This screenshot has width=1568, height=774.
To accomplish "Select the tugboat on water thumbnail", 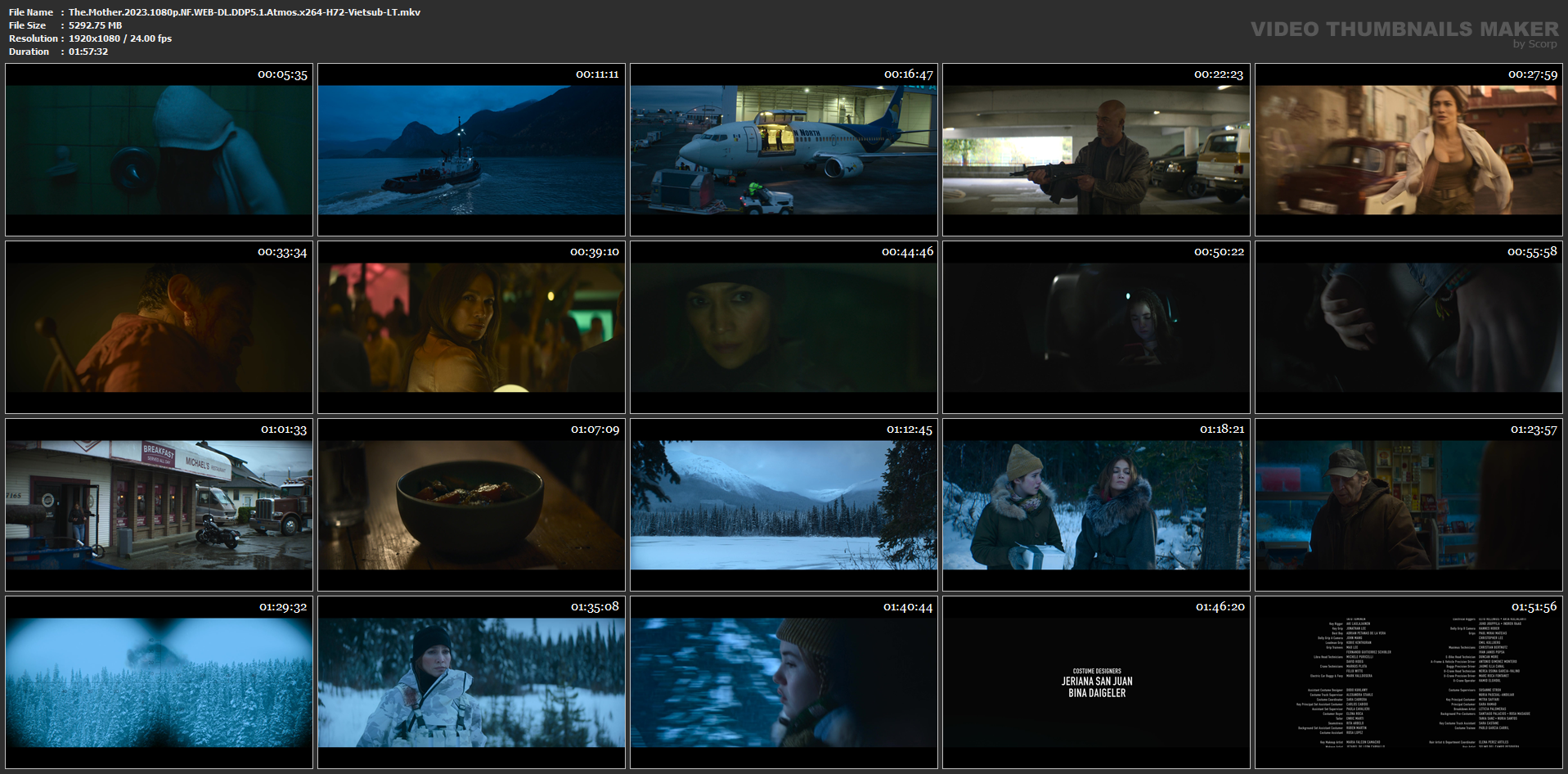I will coord(471,150).
